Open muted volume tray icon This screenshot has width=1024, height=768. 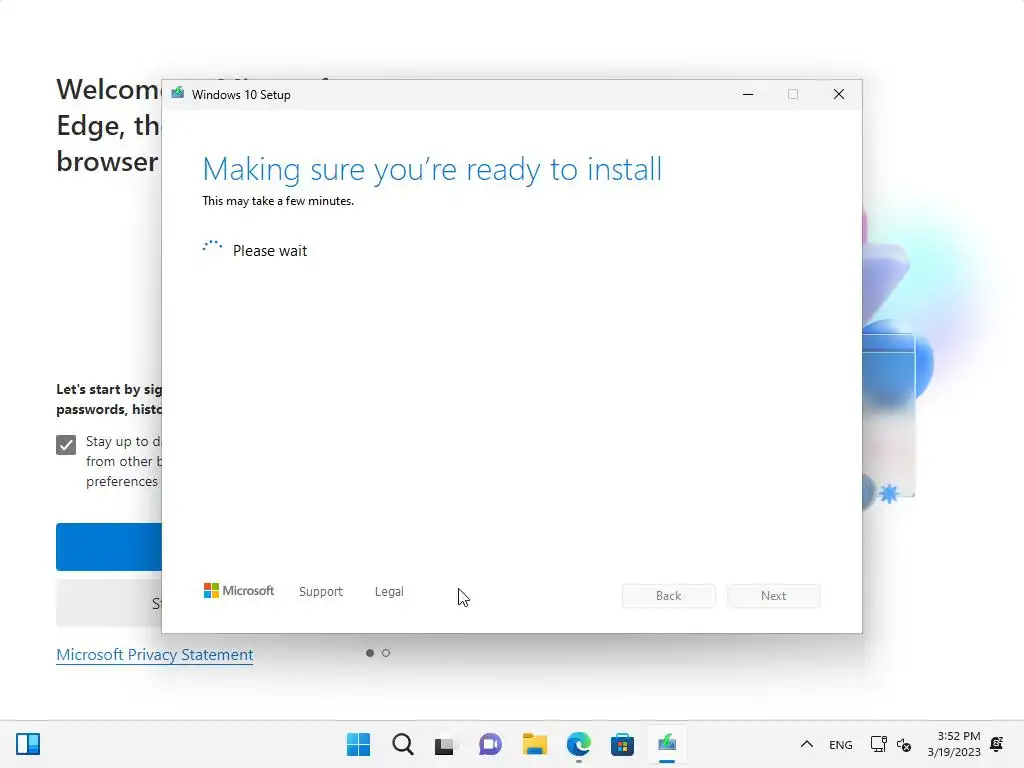click(904, 744)
